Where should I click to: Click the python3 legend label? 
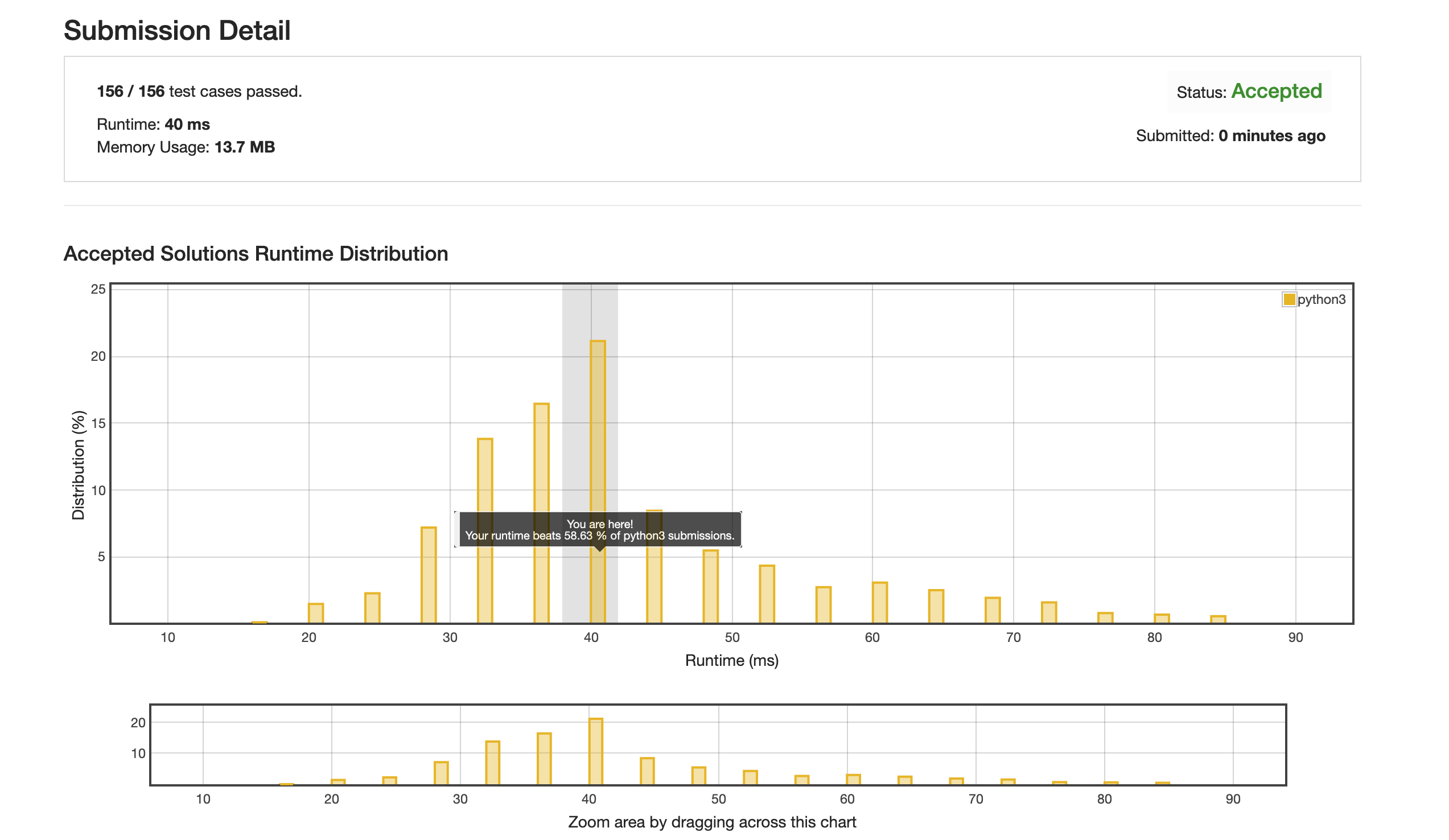pyautogui.click(x=1321, y=299)
